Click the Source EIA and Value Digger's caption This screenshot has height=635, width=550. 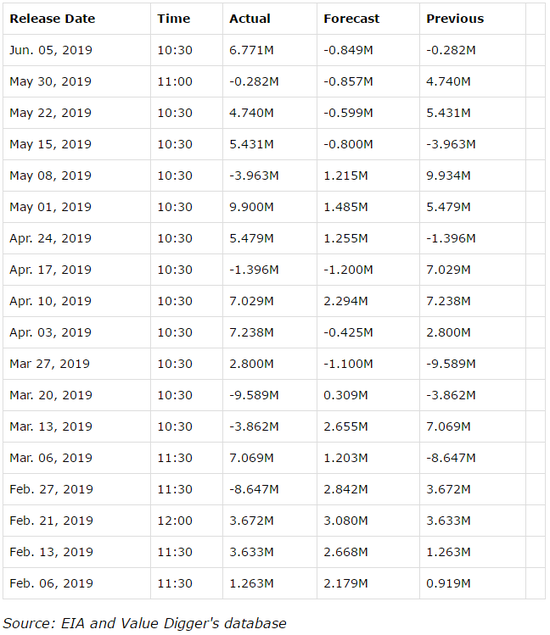[x=145, y=623]
